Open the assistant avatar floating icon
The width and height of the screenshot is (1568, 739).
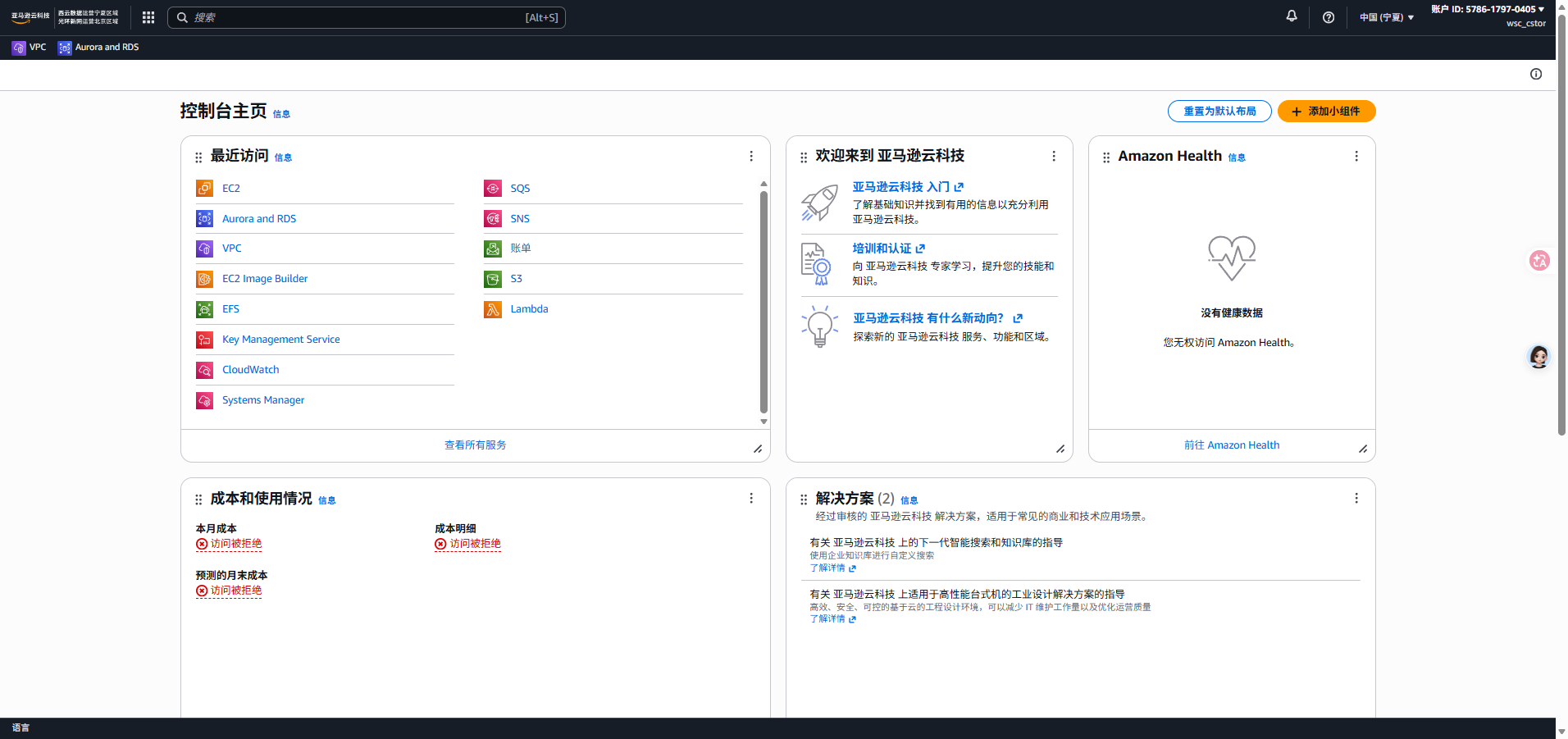[x=1539, y=357]
